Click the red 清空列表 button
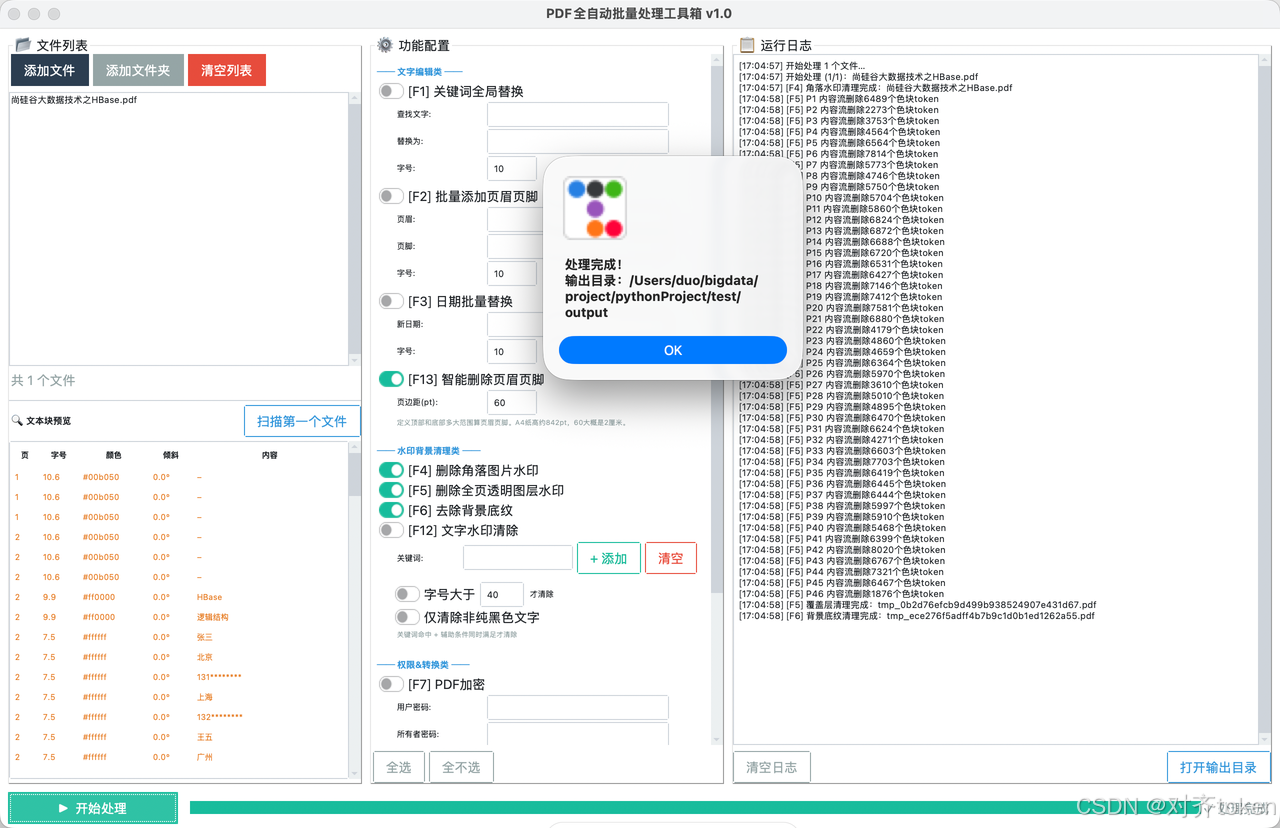The image size is (1280, 828). [x=226, y=70]
